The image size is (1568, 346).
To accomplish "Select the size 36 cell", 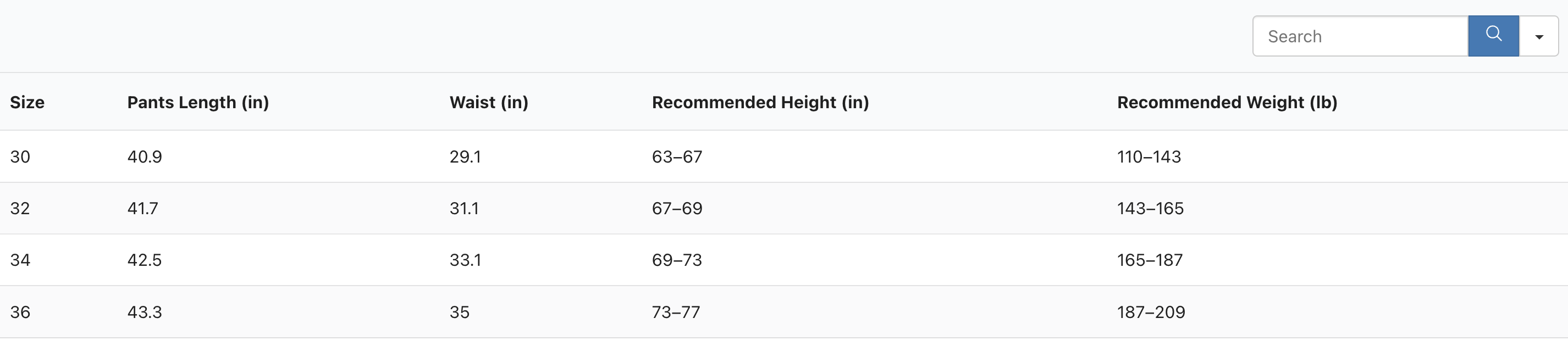I will point(20,312).
